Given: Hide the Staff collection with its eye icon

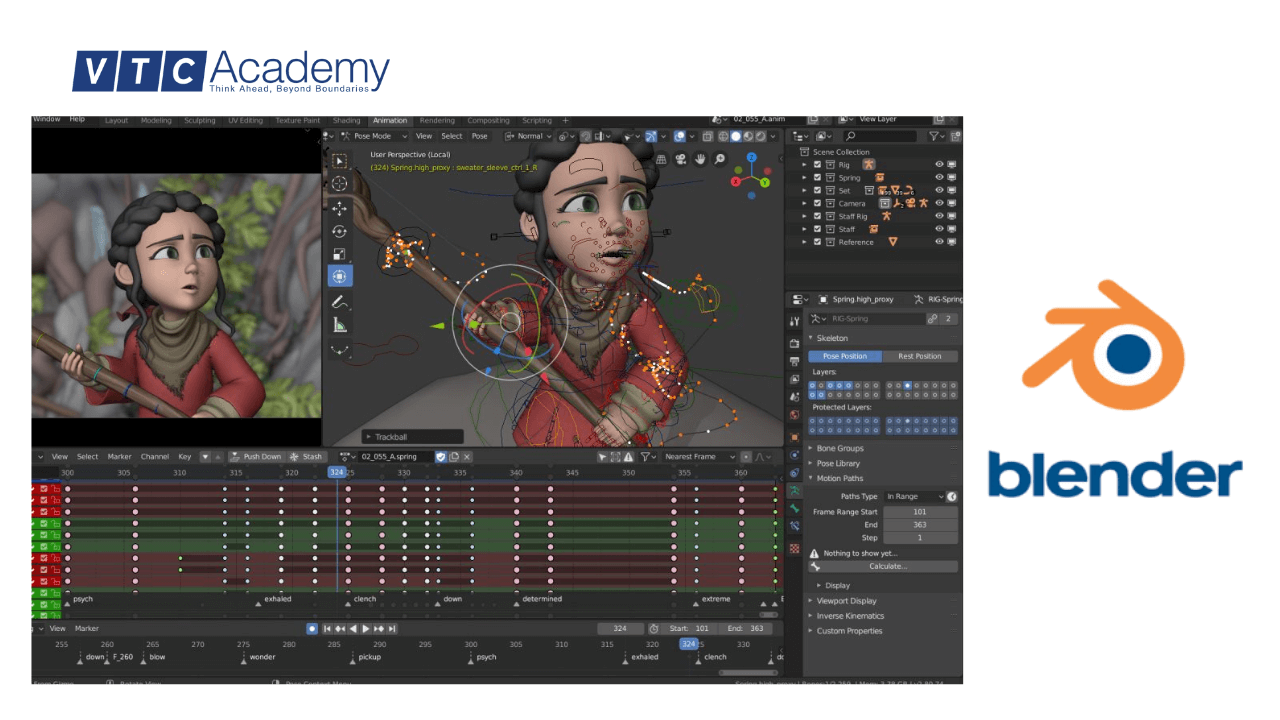Looking at the screenshot, I should point(939,229).
